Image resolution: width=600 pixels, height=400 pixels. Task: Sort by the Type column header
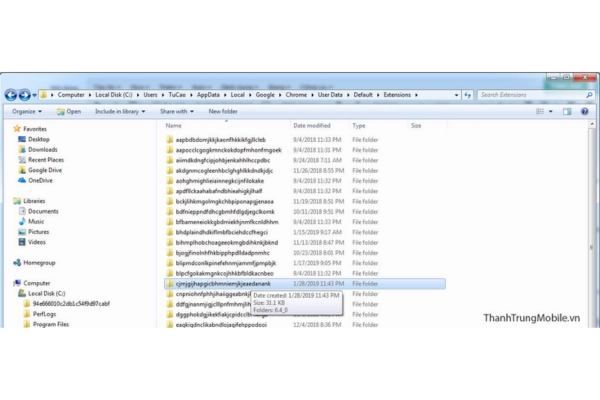[359, 126]
